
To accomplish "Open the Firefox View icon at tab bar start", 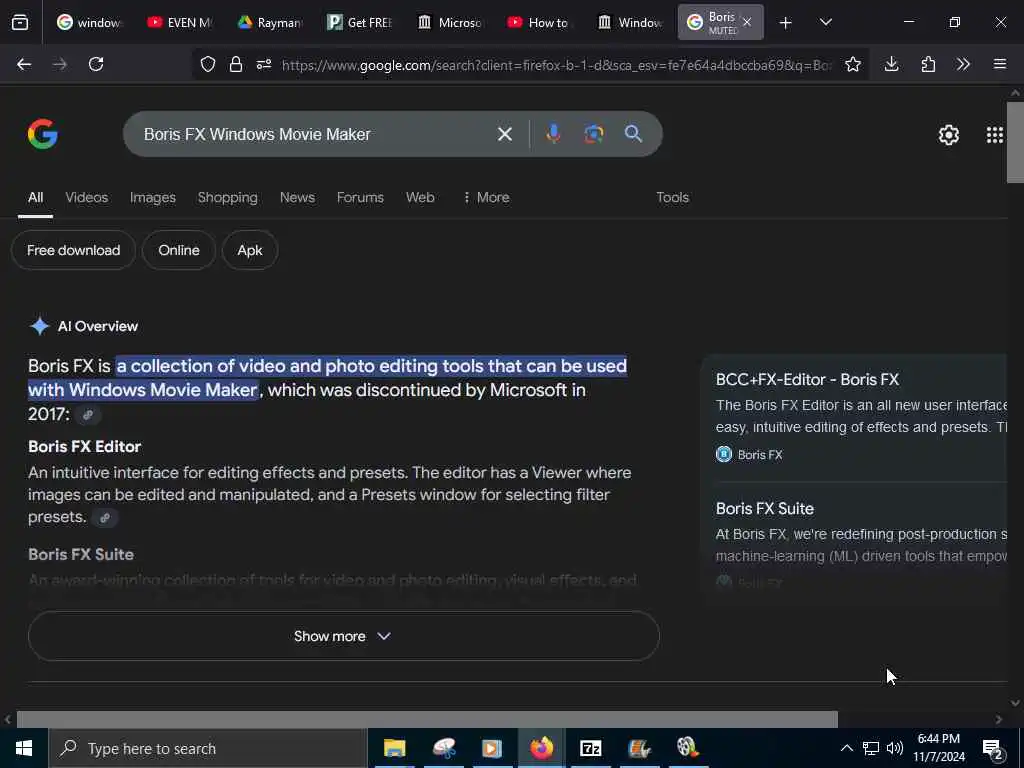I will 20,22.
